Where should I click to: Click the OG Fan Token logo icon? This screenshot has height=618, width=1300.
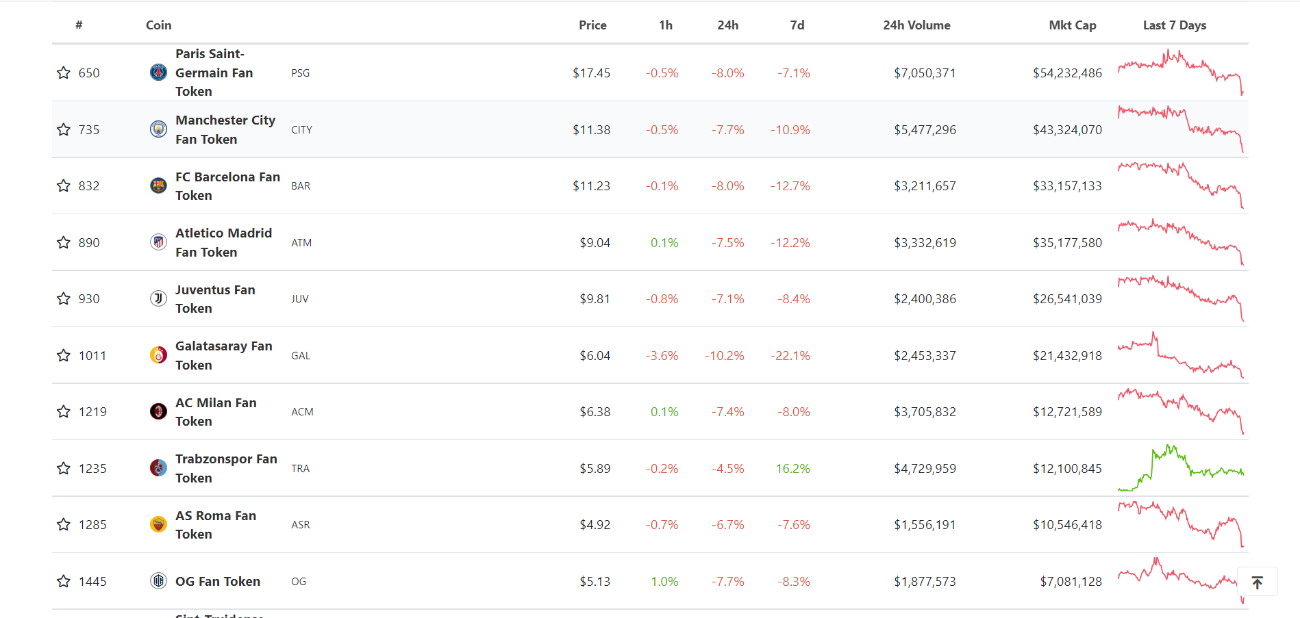158,581
